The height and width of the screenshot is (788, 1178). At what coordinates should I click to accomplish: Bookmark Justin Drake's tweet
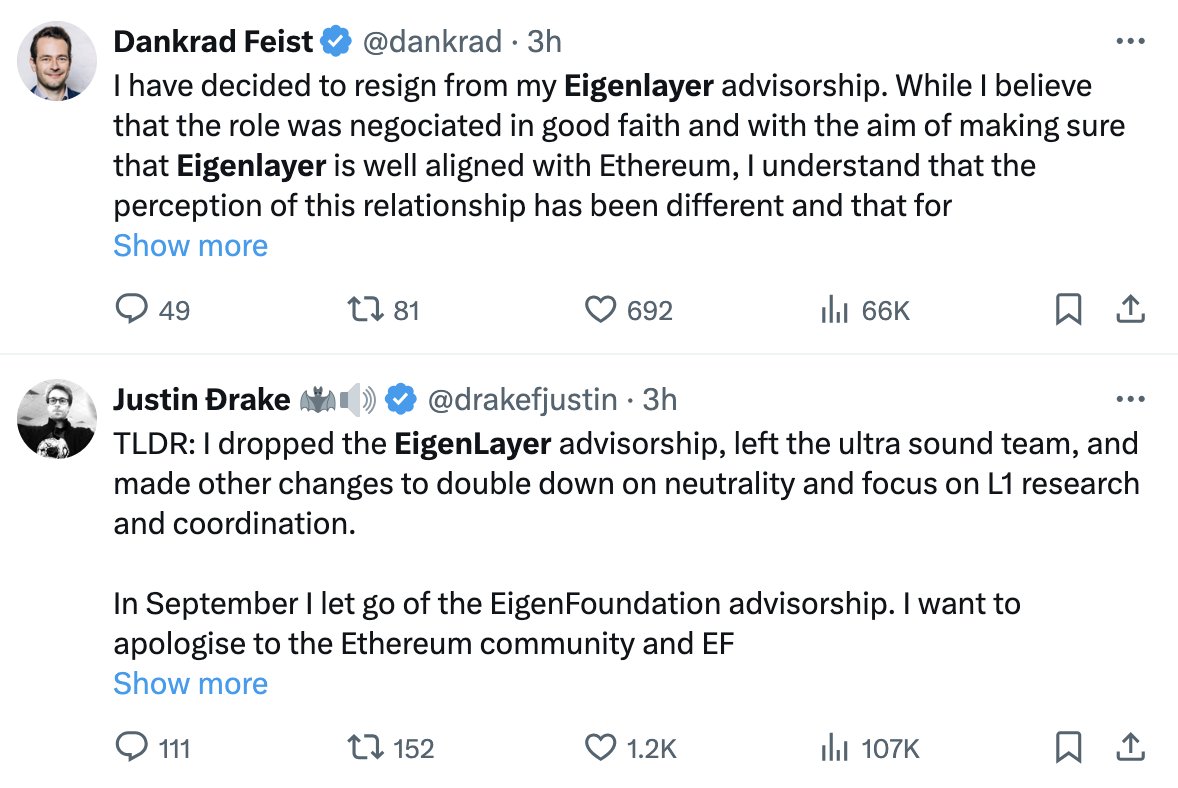point(1068,747)
